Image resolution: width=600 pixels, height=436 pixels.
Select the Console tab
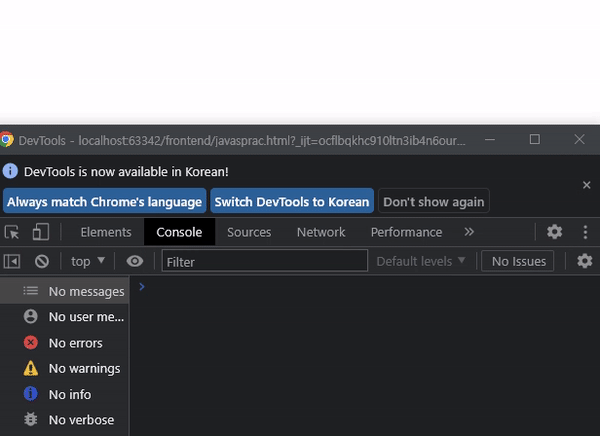tap(179, 232)
